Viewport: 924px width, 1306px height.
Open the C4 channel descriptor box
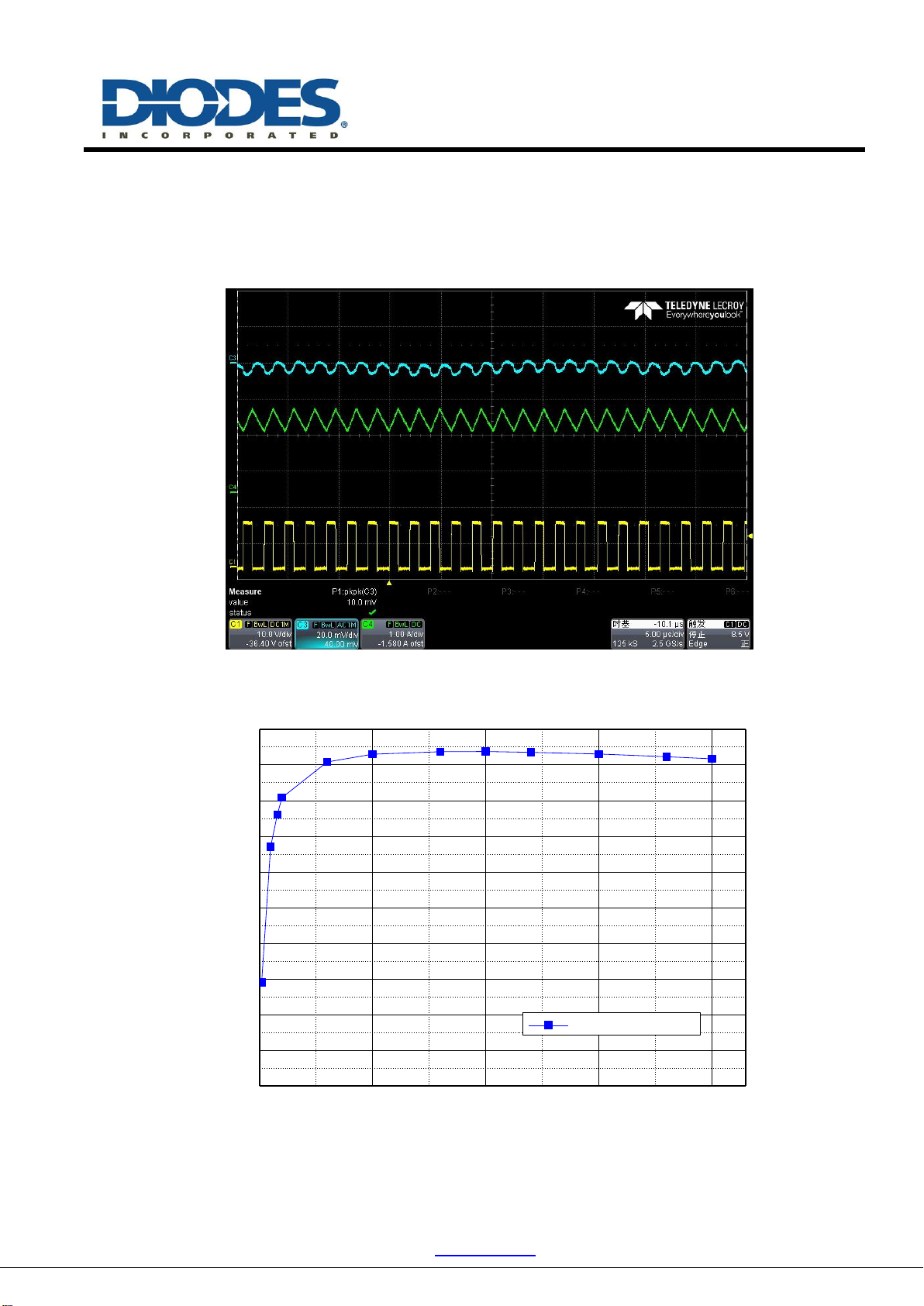pyautogui.click(x=393, y=634)
